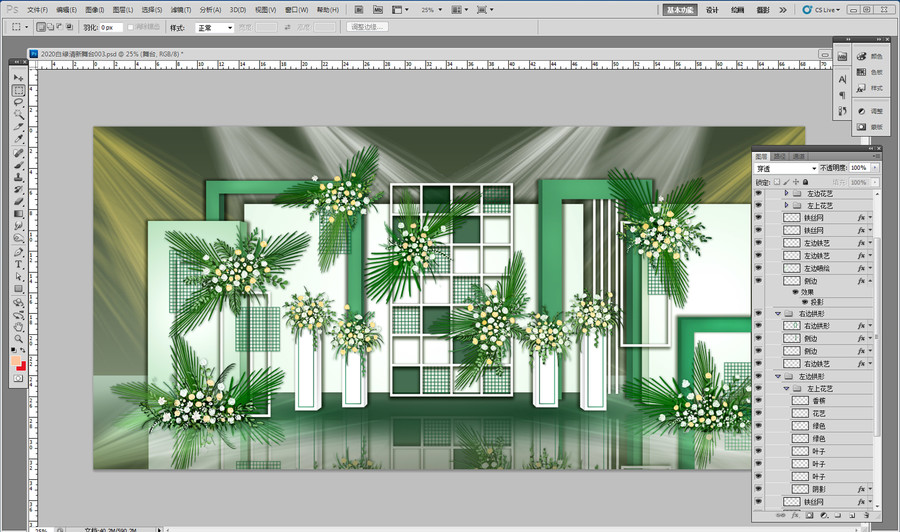Hide the 香槟 layer
Viewport: 900px width, 532px height.
[x=759, y=401]
